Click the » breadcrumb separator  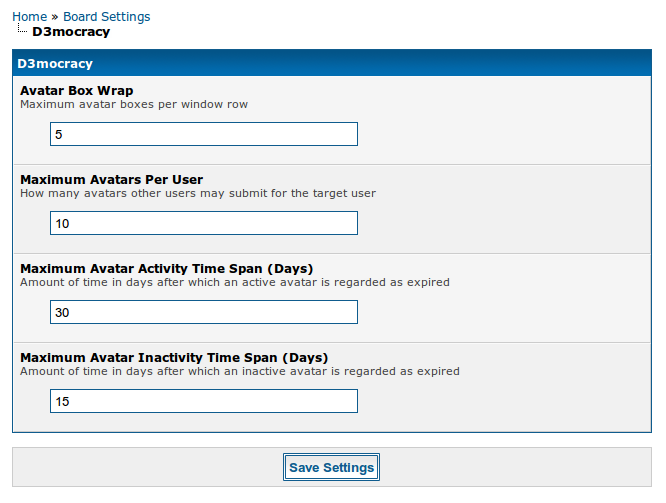click(x=55, y=17)
